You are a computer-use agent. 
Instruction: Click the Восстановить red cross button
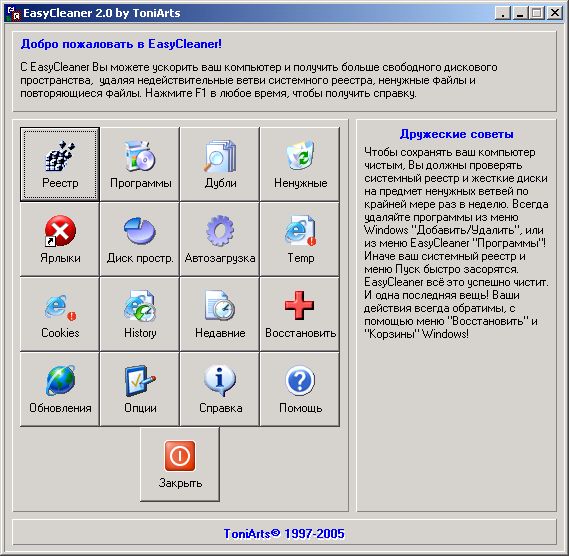300,314
